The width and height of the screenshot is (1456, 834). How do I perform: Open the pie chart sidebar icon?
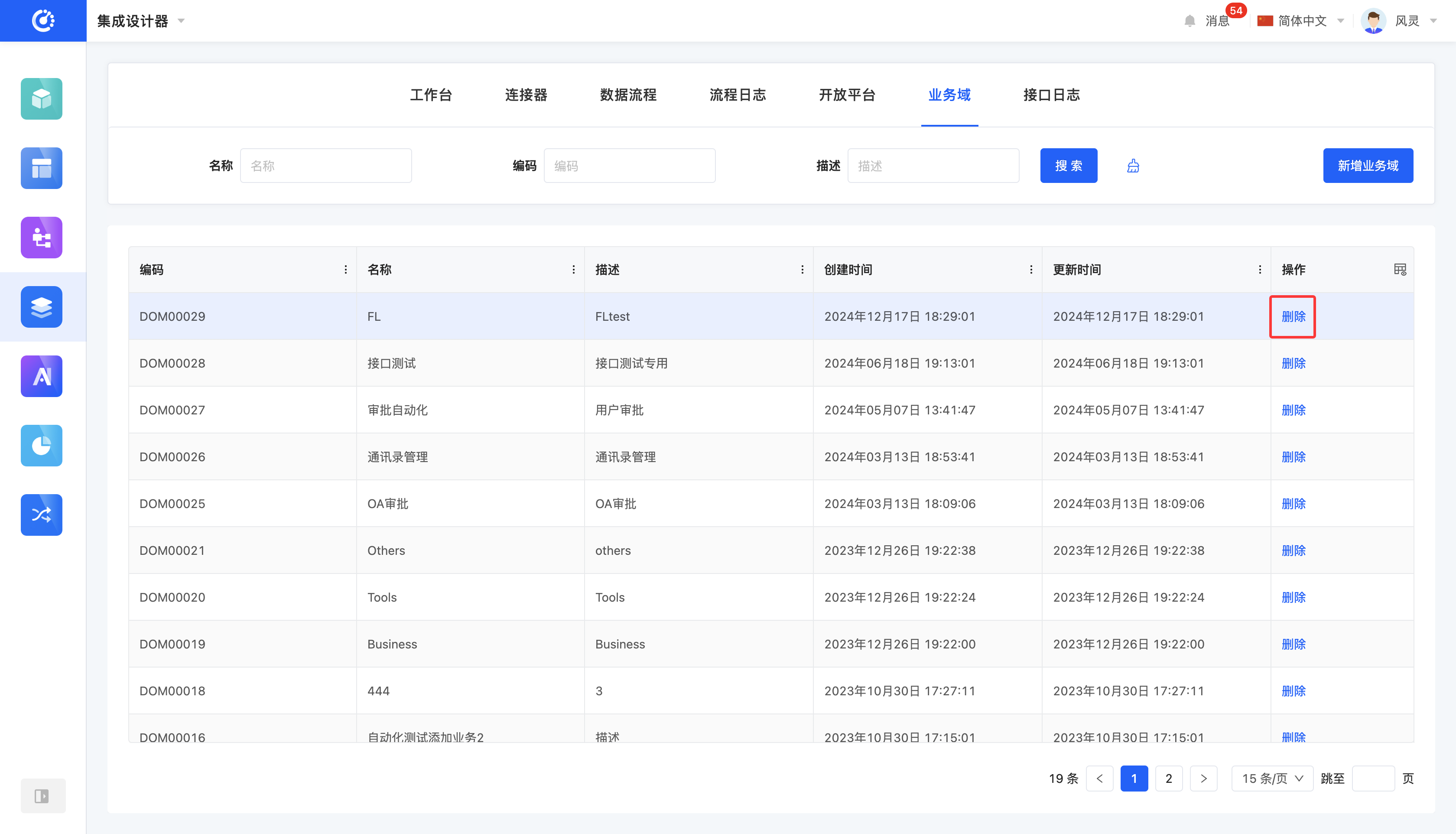click(x=41, y=445)
